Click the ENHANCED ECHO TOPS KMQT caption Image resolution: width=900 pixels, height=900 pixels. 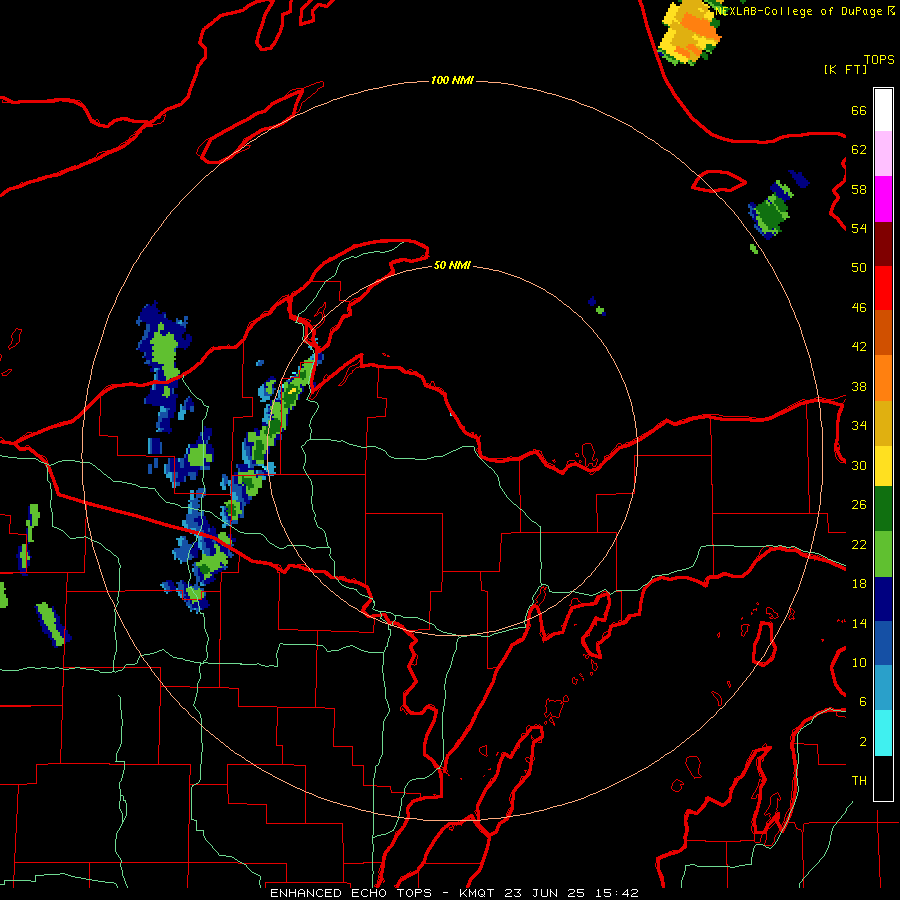454,893
